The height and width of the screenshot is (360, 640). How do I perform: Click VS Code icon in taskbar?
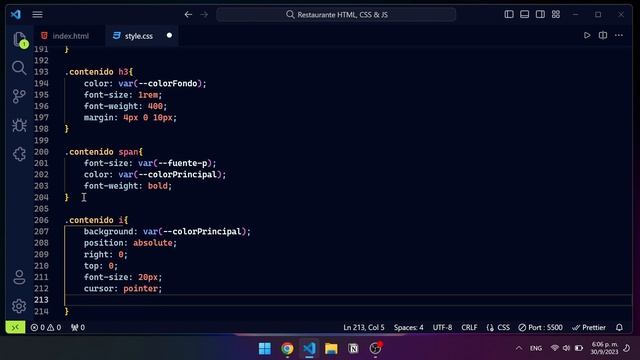(309, 348)
